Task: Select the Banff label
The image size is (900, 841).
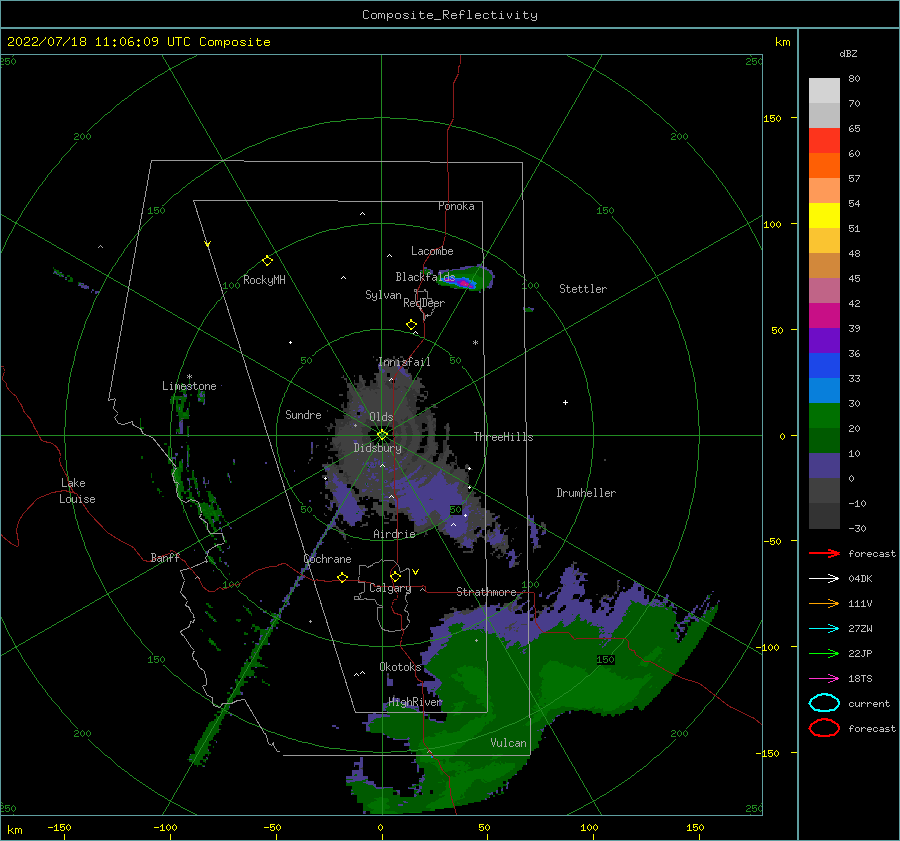Action: point(165,557)
